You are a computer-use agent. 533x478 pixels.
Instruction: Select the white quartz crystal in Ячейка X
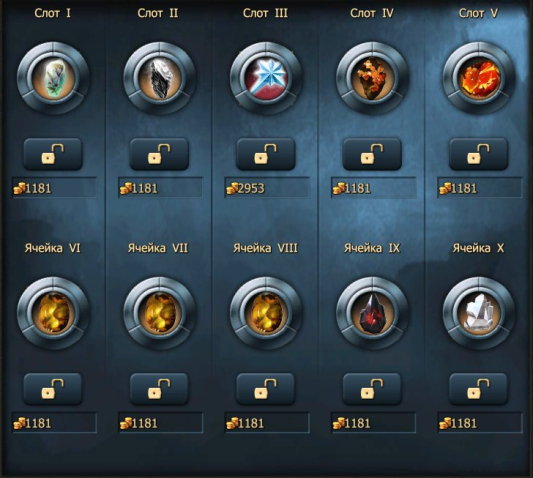(479, 313)
